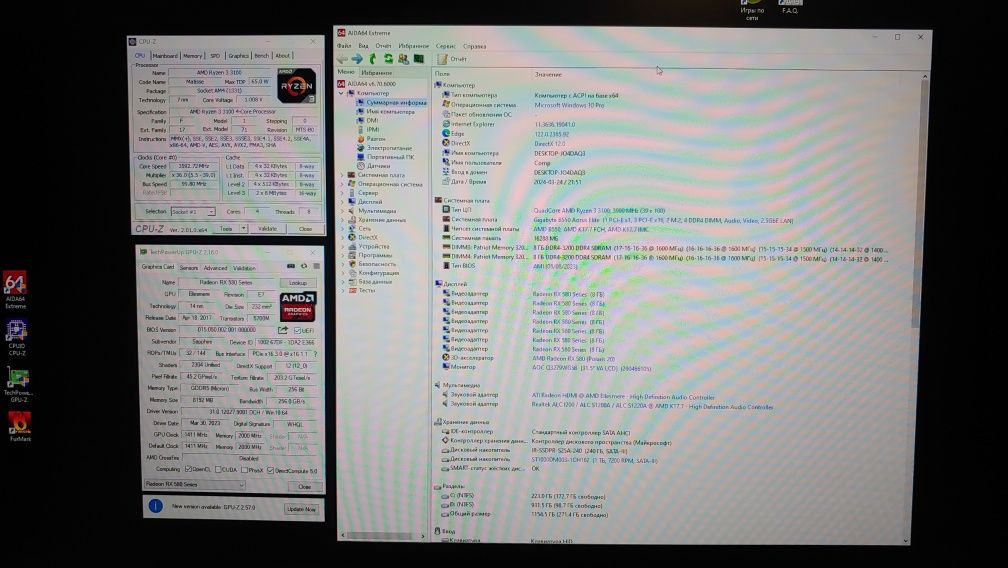
Task: Click the AIDA64 Back arrow toolbar icon
Action: point(343,59)
